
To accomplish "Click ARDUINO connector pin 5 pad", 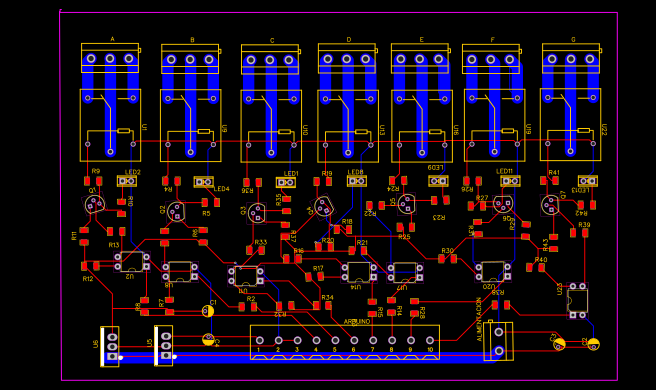I will point(335,340).
